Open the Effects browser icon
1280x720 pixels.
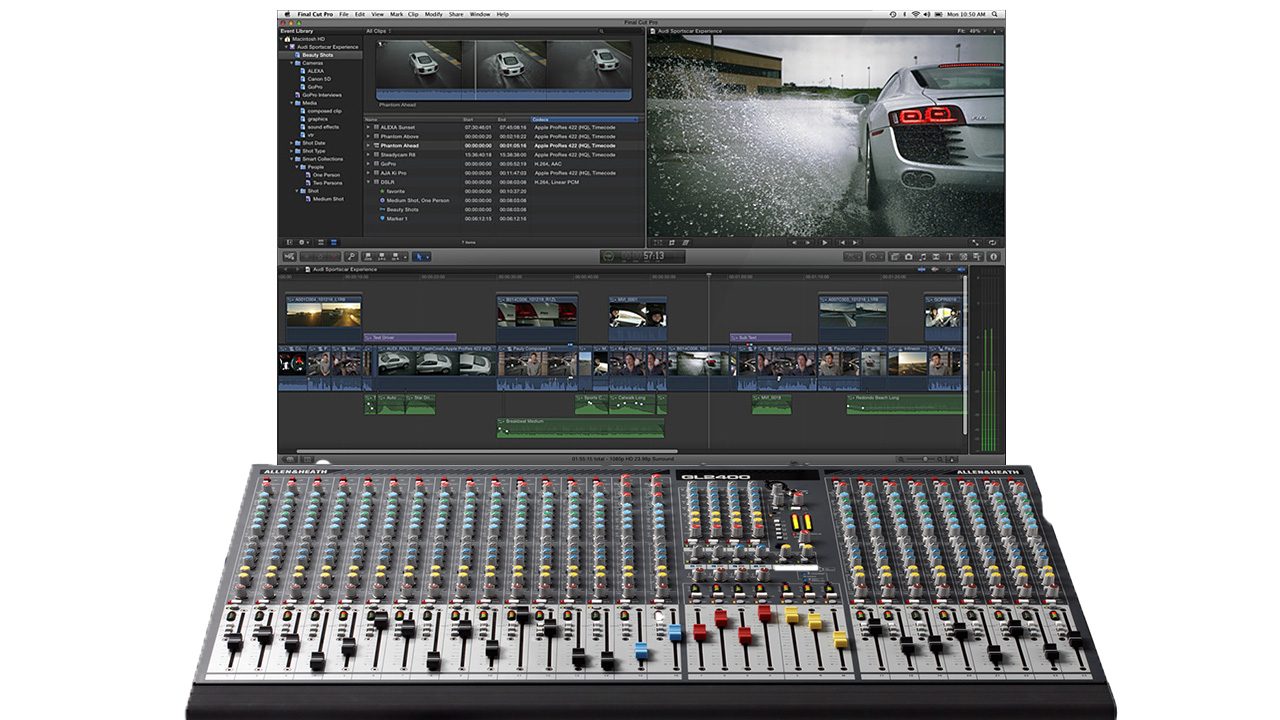coord(893,256)
